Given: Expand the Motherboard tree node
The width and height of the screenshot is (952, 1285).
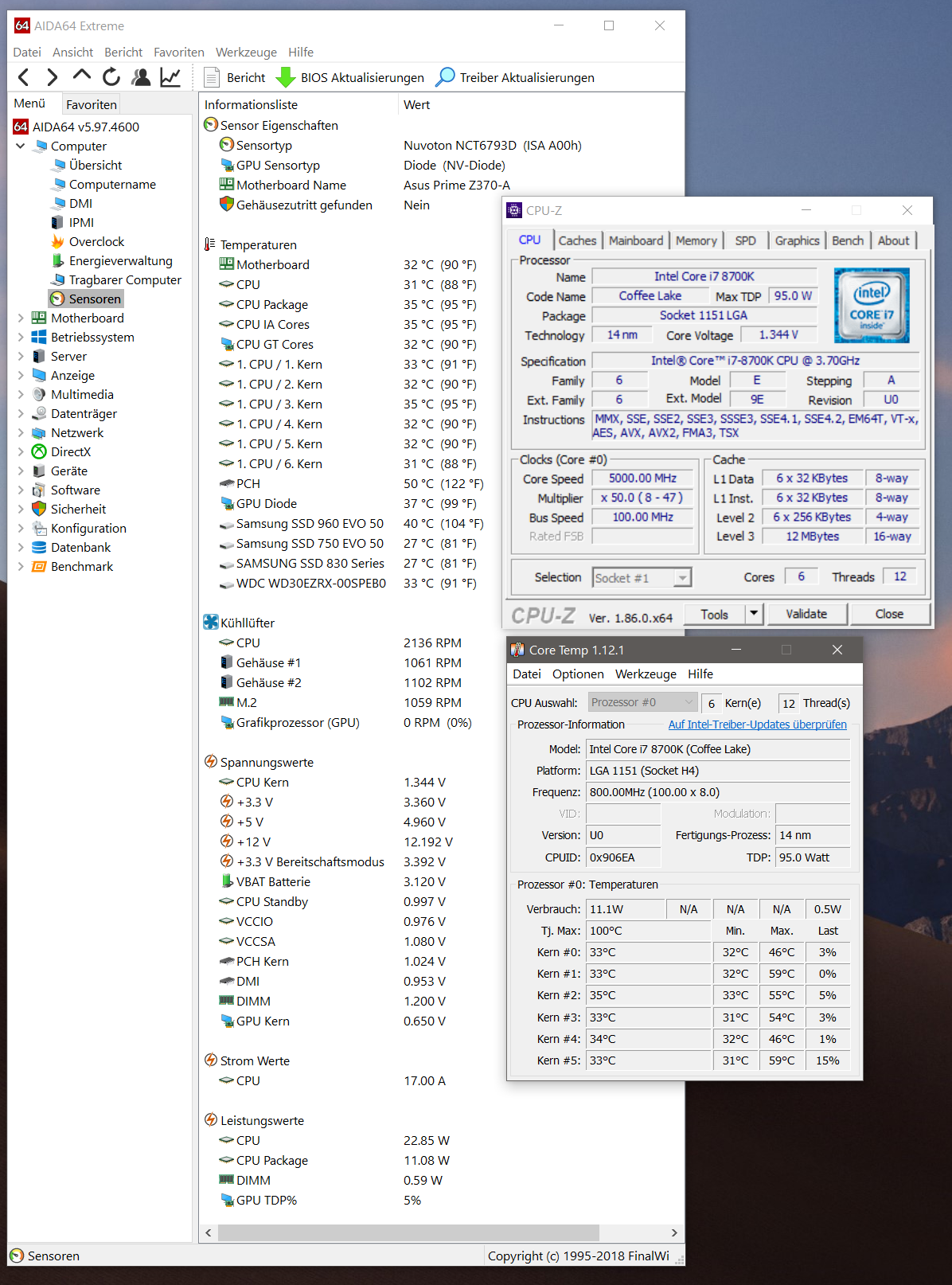Looking at the screenshot, I should click(20, 318).
